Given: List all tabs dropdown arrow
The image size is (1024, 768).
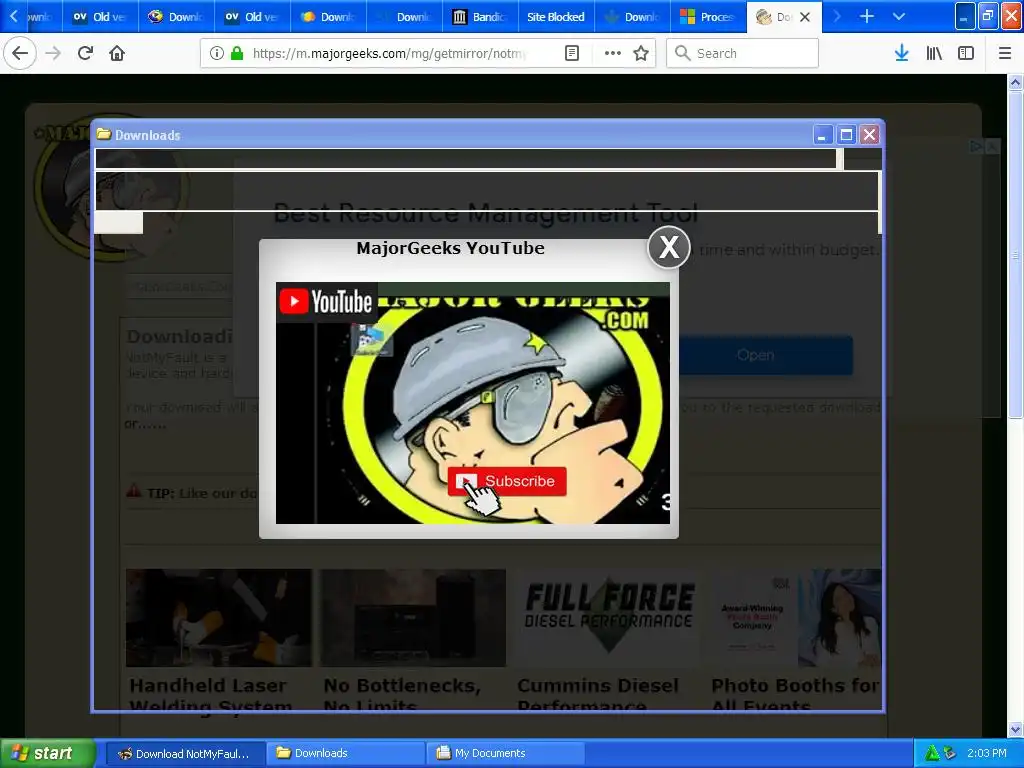Looking at the screenshot, I should [899, 16].
